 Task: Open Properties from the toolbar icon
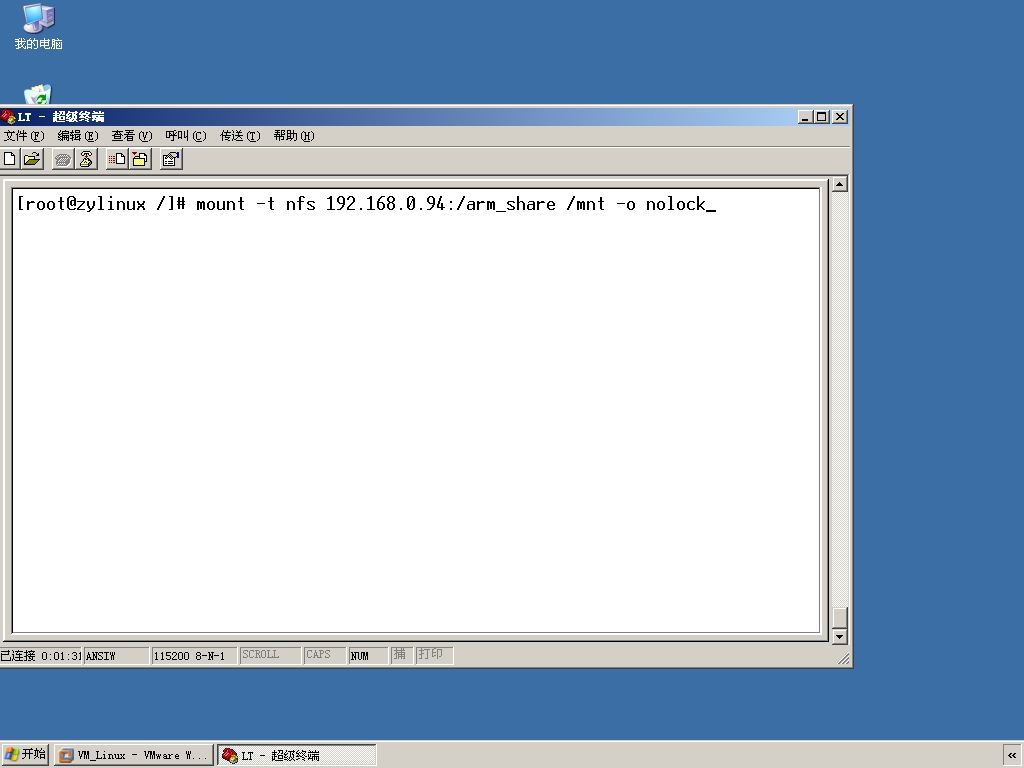coord(171,159)
